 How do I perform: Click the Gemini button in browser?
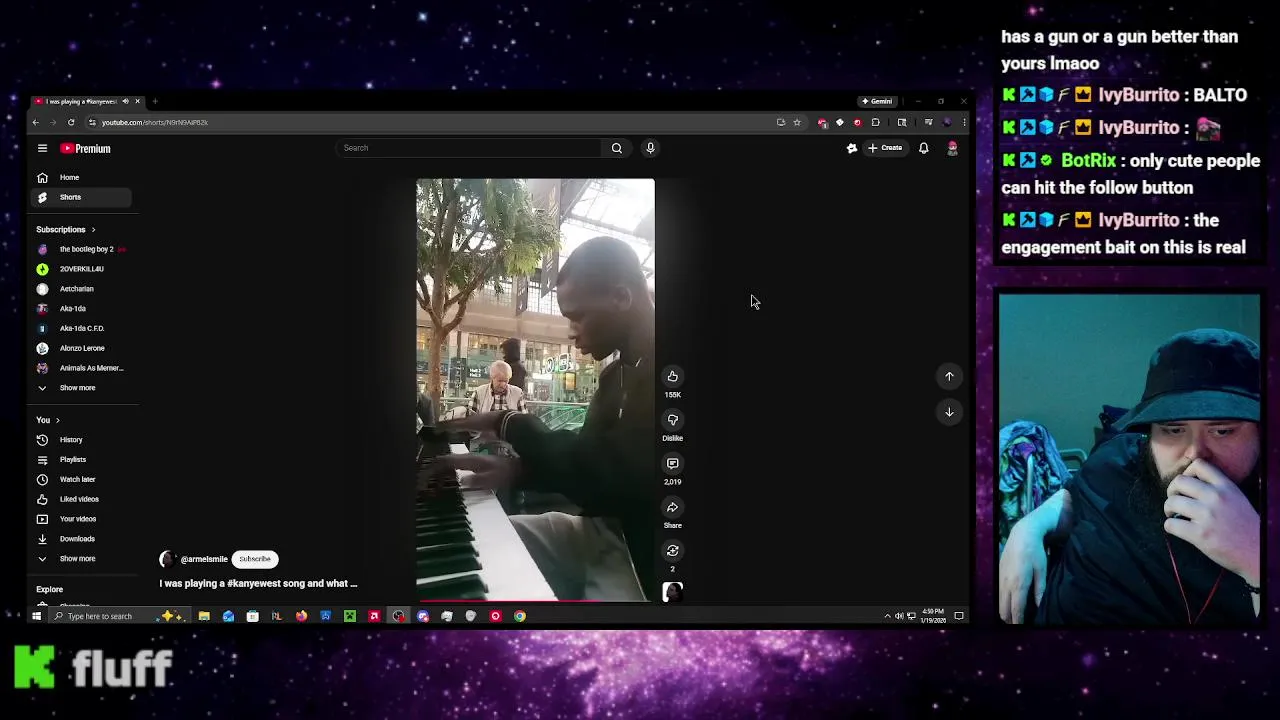click(877, 101)
